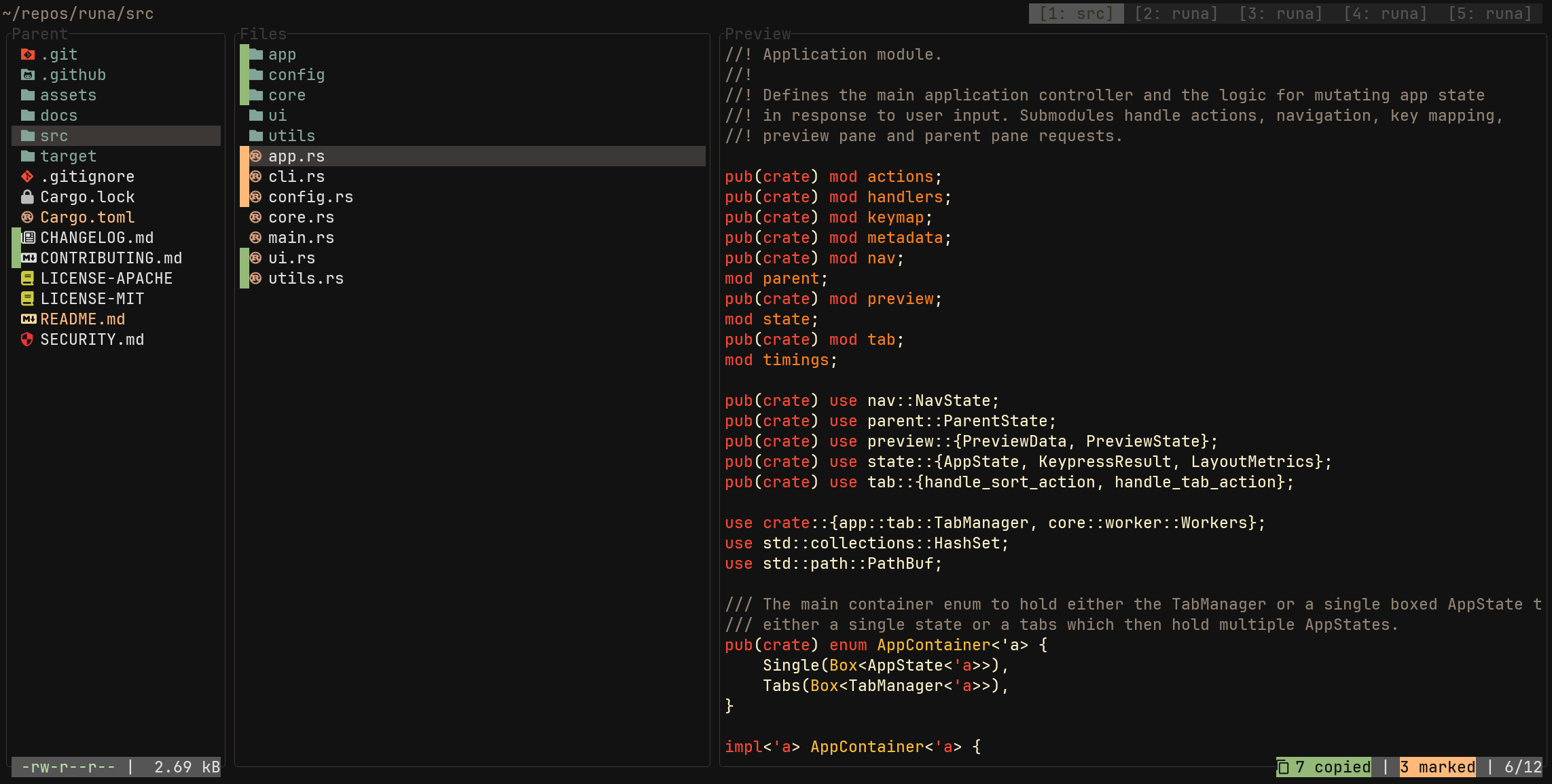Click the clipboard icon in status bar
The image size is (1552, 784).
[x=1284, y=767]
